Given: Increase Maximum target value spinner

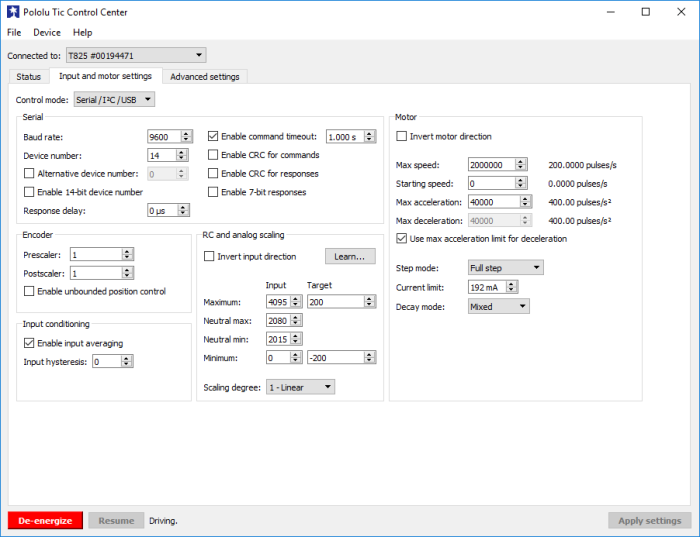Looking at the screenshot, I should pyautogui.click(x=369, y=299).
